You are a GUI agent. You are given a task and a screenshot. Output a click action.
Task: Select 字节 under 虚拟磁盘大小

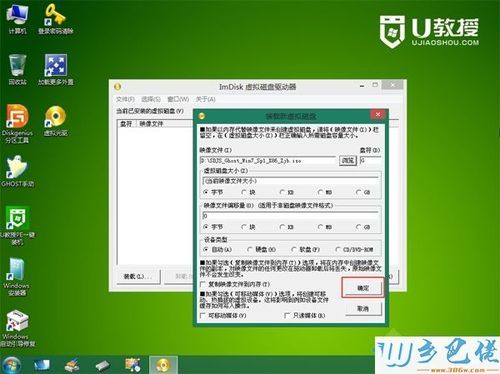point(213,192)
